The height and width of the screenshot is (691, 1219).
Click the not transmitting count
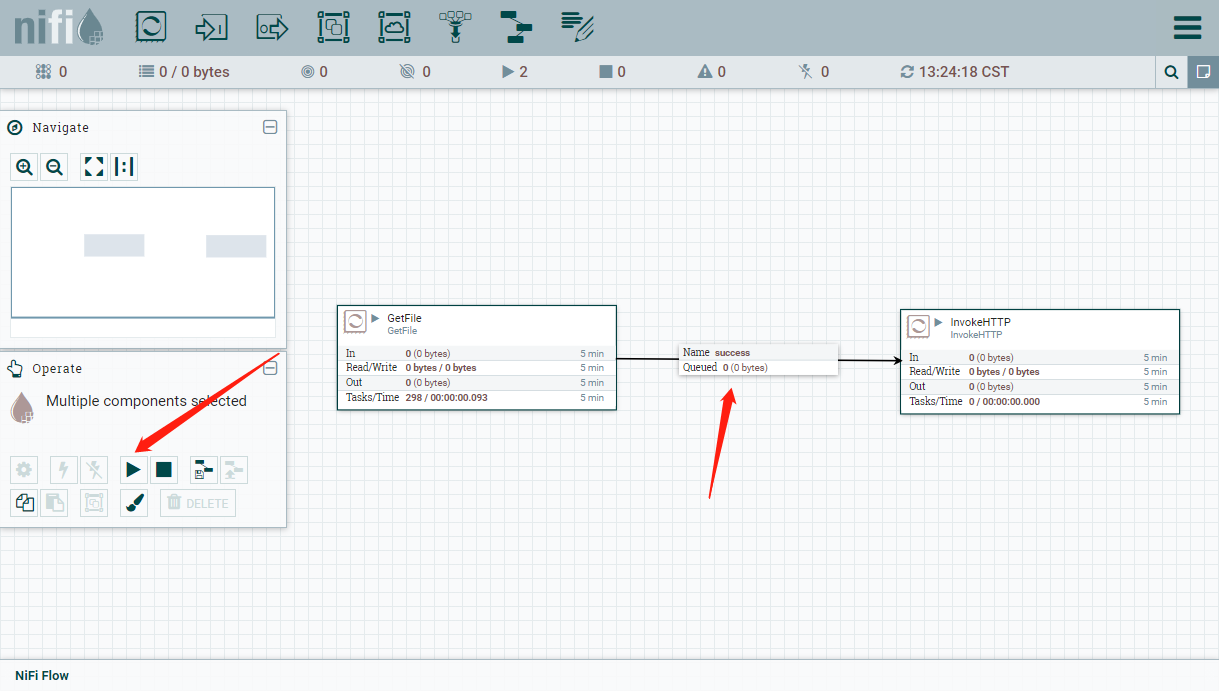(415, 72)
